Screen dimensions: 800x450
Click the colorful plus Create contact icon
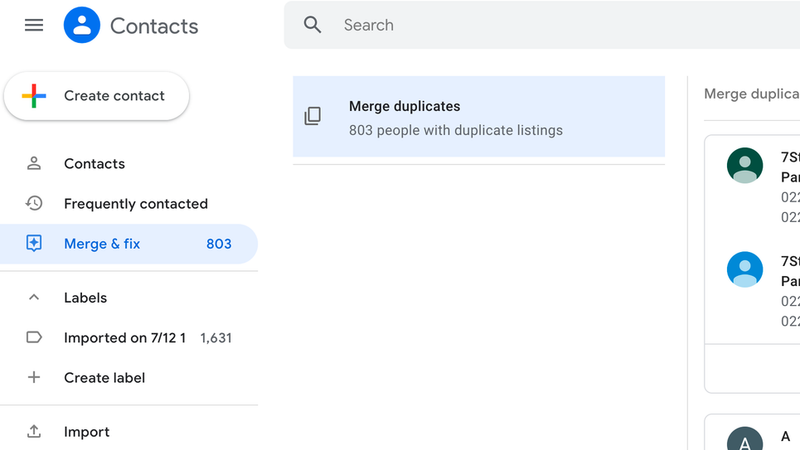(x=34, y=96)
